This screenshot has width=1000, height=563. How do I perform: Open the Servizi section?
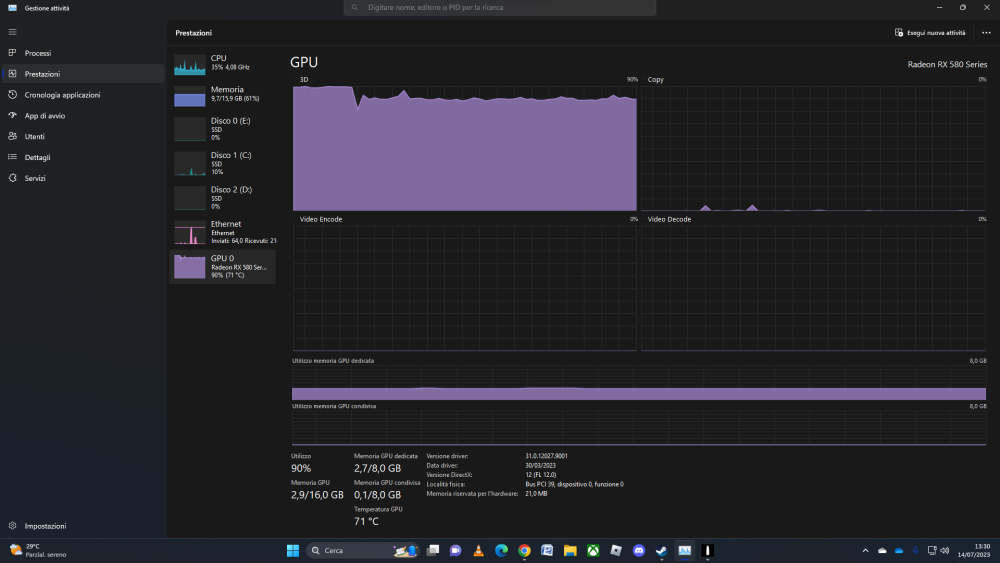point(83,178)
